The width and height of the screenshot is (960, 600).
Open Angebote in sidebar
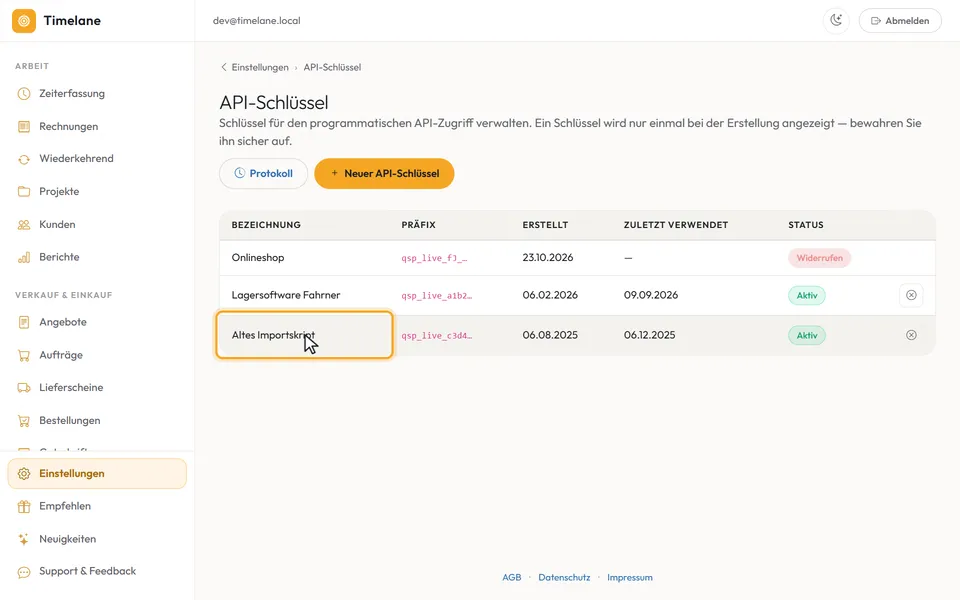pyautogui.click(x=97, y=322)
